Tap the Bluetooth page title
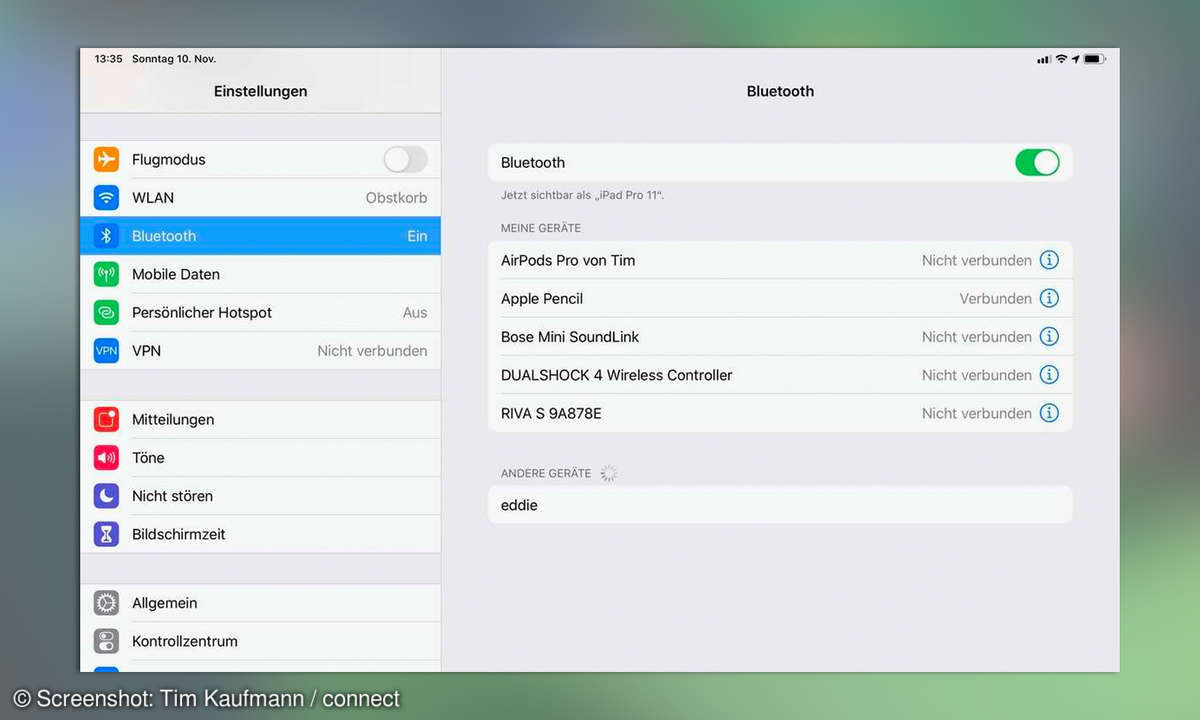 780,91
